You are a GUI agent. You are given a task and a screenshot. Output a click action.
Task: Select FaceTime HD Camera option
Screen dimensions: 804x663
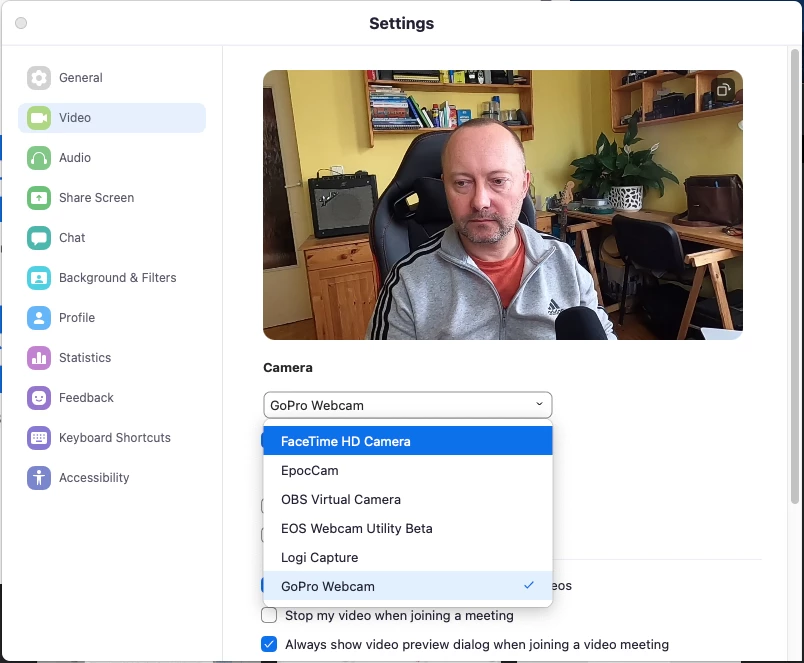(x=408, y=441)
